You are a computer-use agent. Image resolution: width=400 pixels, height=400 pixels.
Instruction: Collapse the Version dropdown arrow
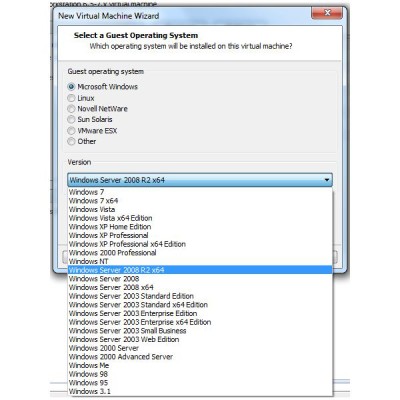tap(327, 180)
